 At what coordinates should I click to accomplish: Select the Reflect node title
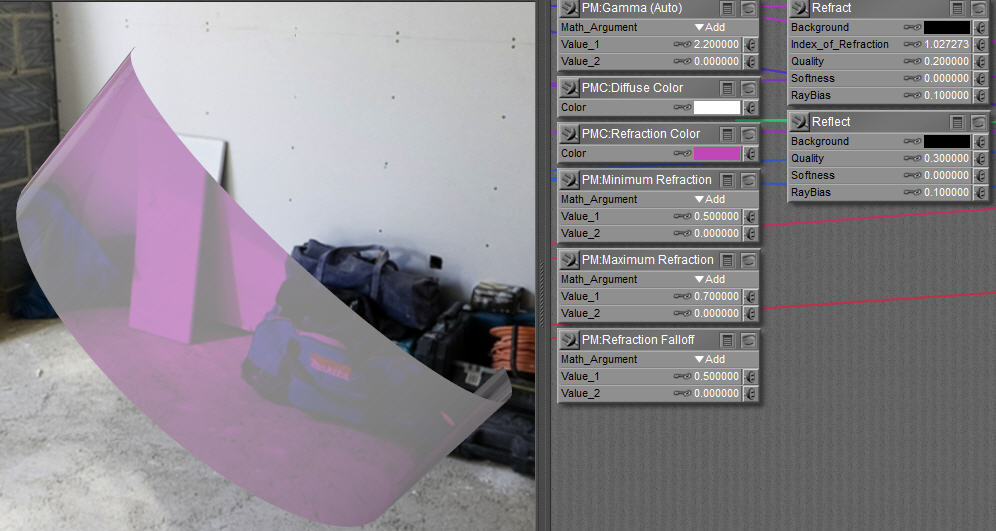tap(831, 121)
